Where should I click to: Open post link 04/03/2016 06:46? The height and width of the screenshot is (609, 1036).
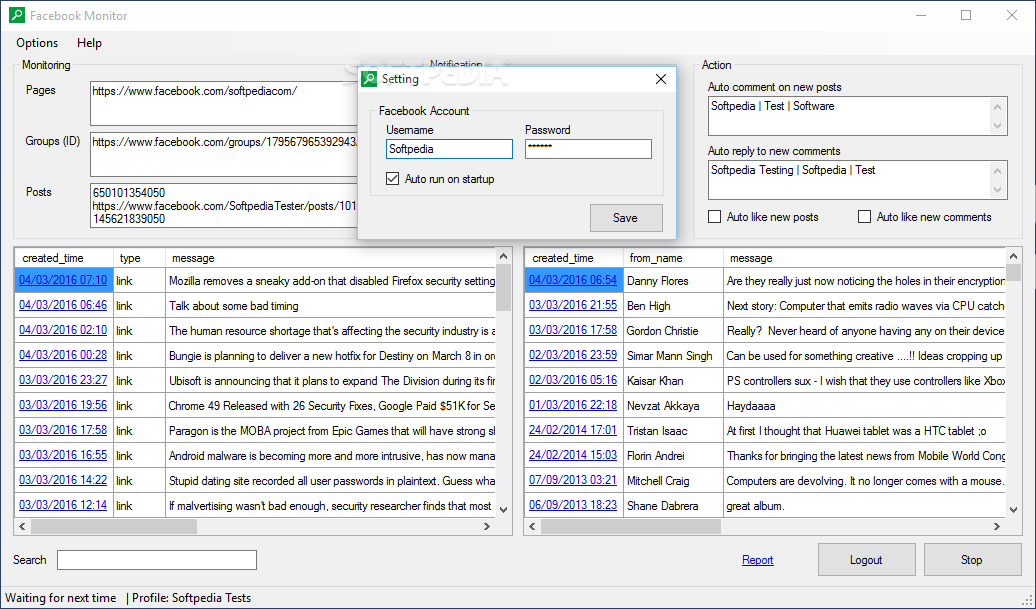coord(63,305)
